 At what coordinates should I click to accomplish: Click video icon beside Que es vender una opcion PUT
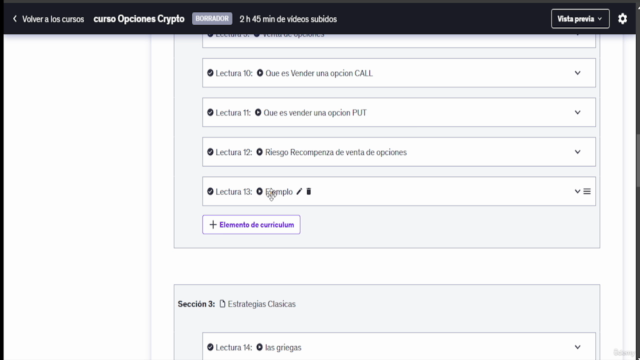tap(258, 112)
